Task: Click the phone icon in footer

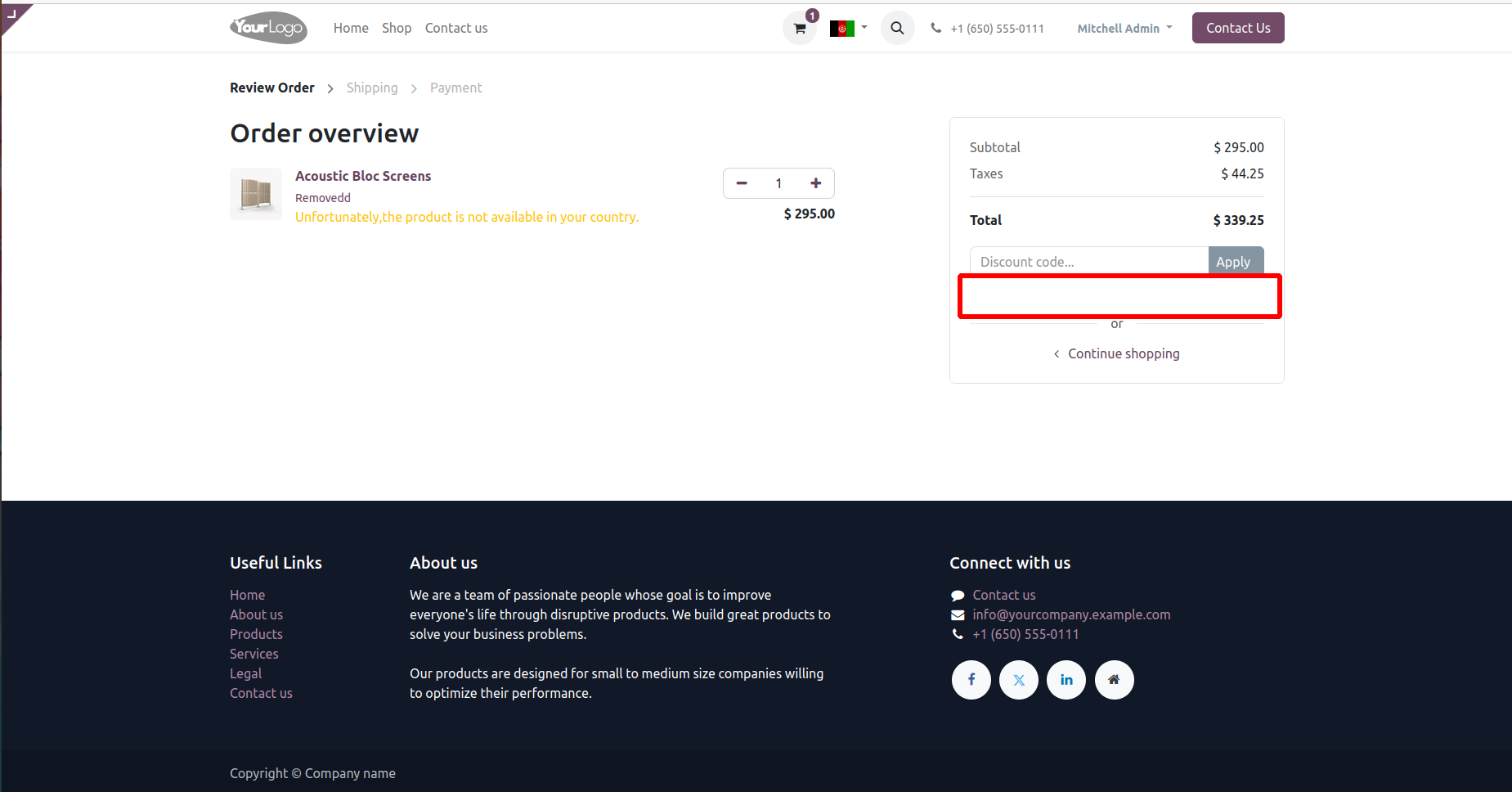Action: pyautogui.click(x=958, y=634)
